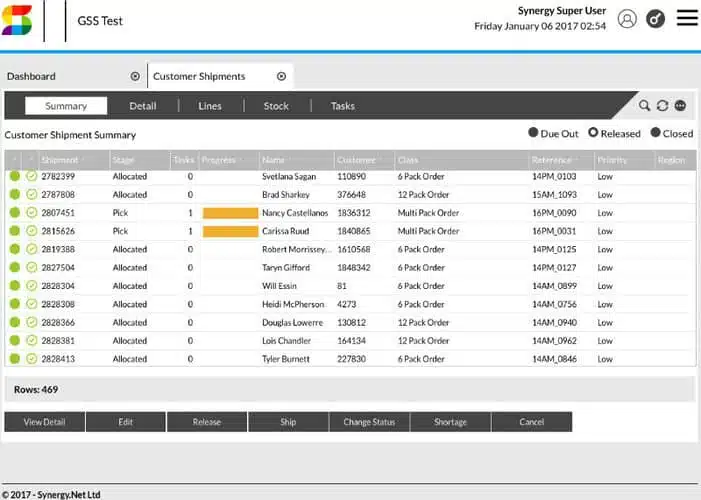Close the Customer Shipments tab
The image size is (701, 500).
(x=281, y=76)
